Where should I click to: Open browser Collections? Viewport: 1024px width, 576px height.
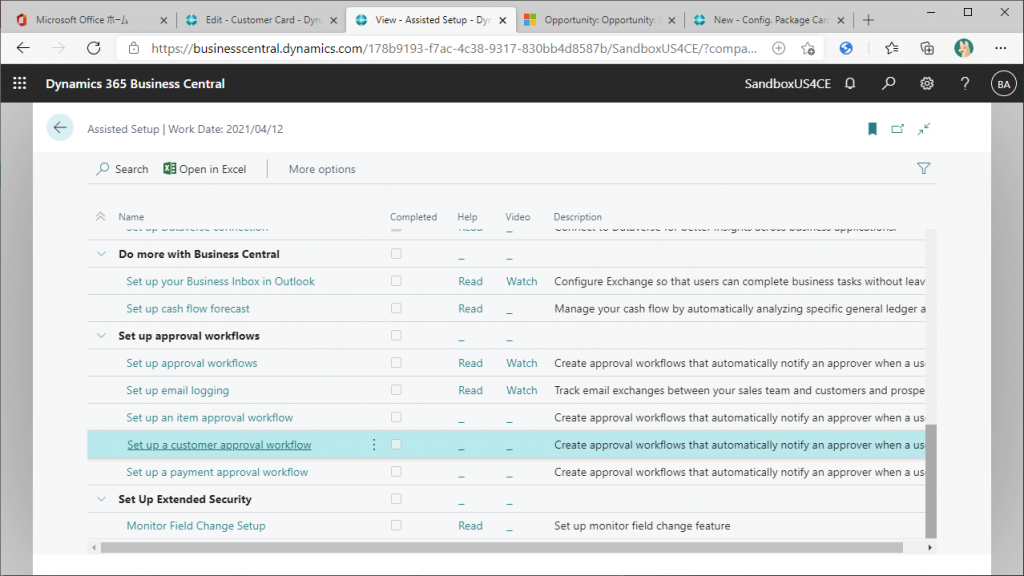tap(927, 48)
